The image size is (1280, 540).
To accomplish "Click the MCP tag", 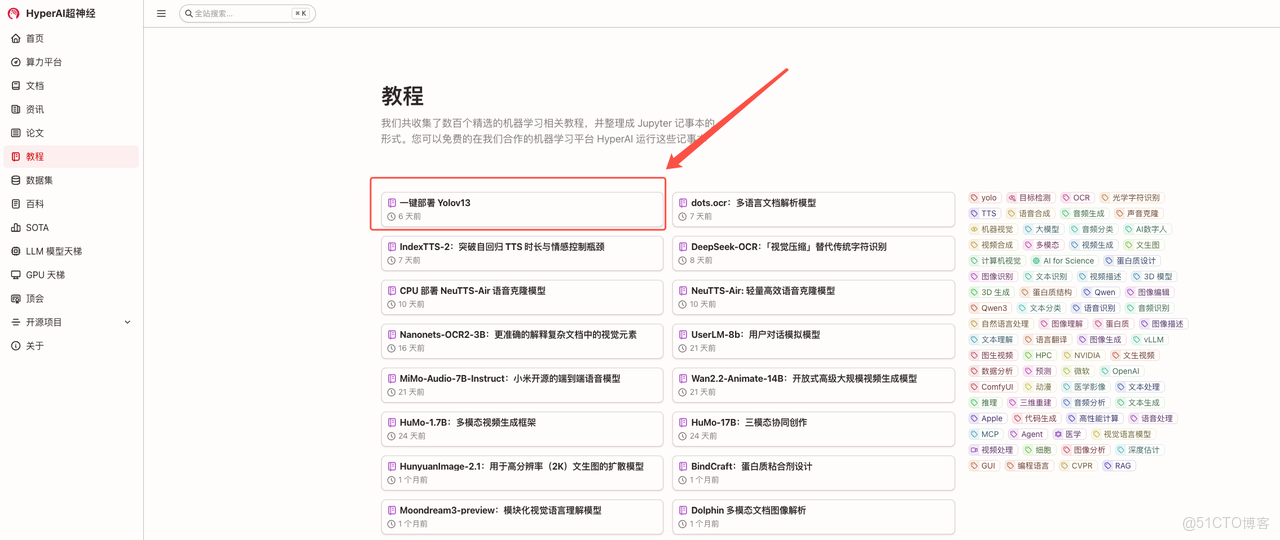I will coord(985,434).
